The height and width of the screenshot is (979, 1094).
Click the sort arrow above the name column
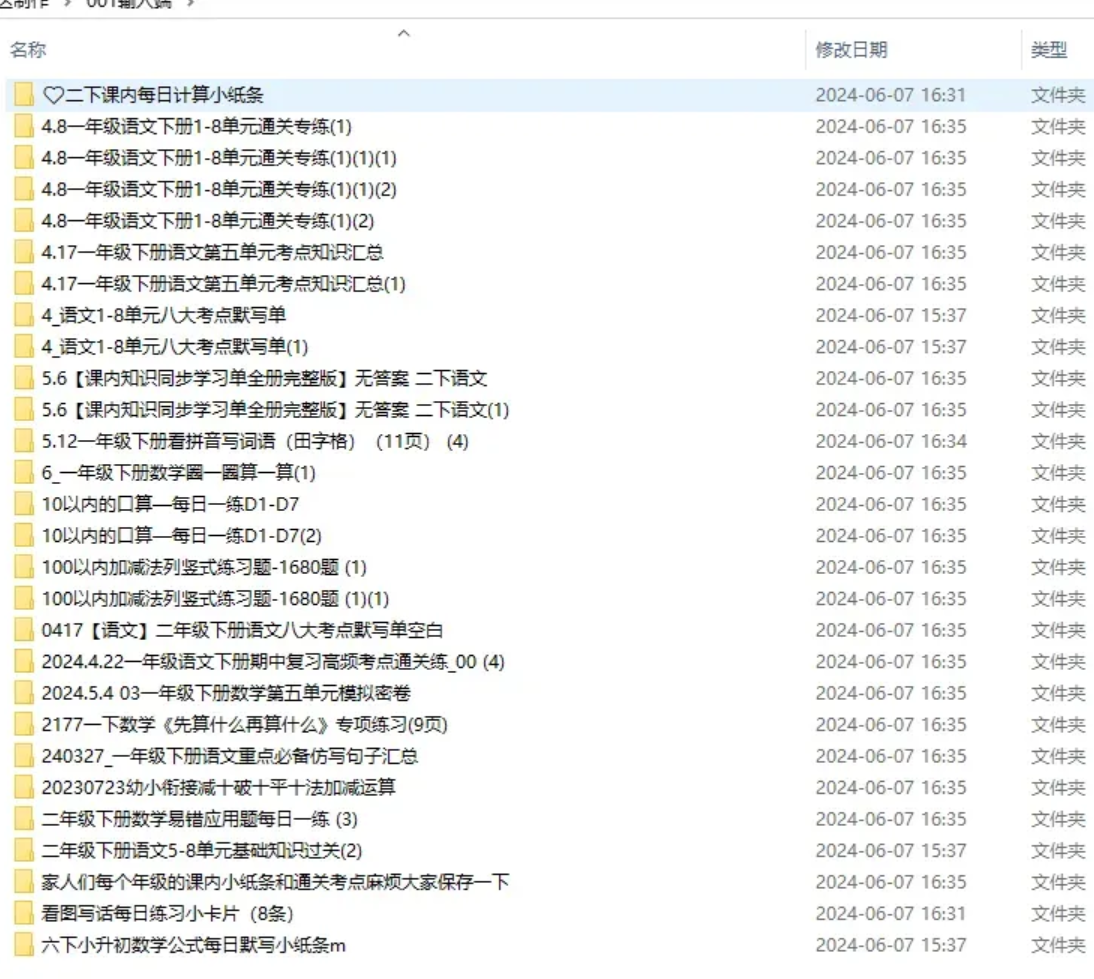[x=403, y=33]
